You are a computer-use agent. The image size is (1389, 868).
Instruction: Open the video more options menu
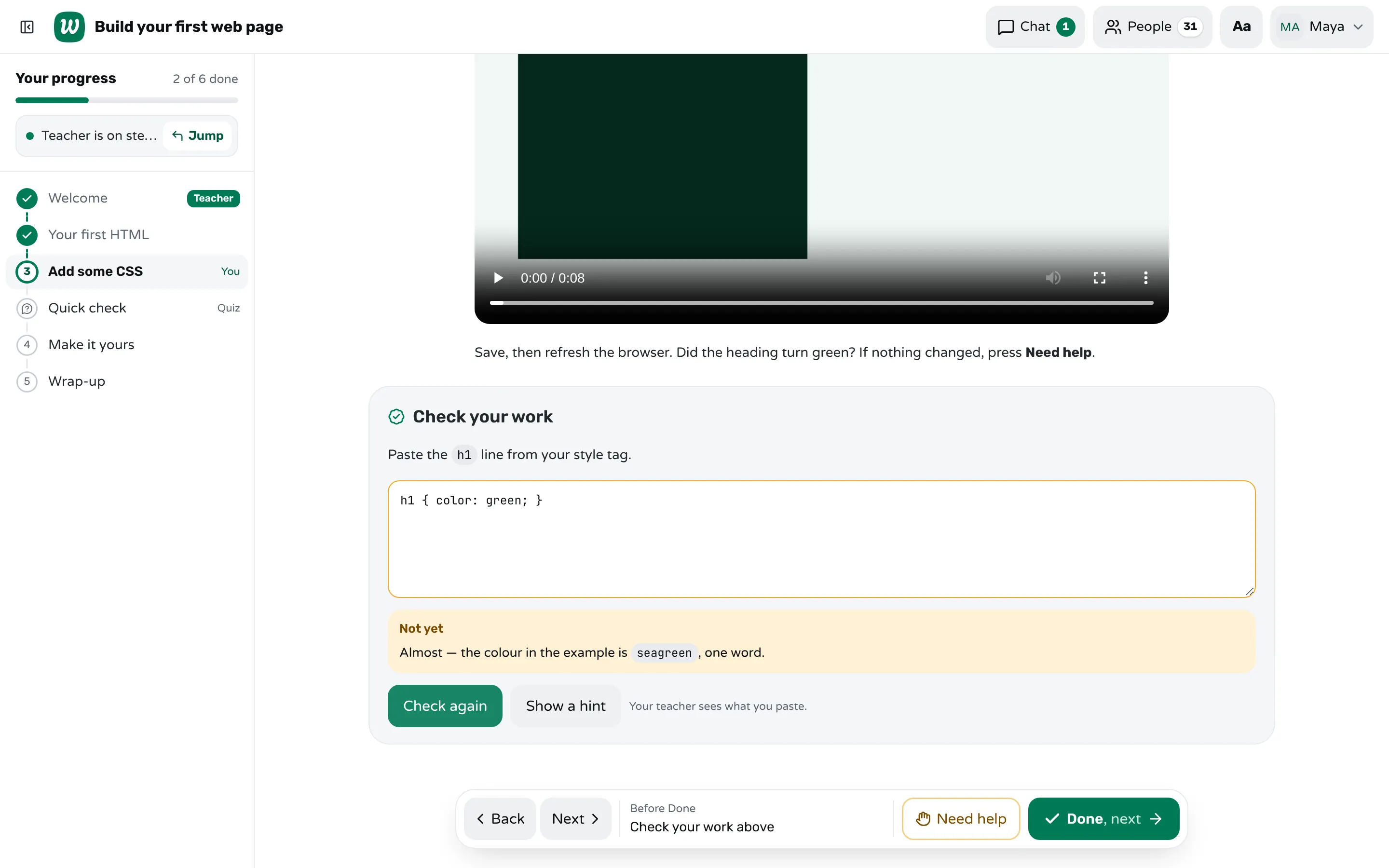click(x=1145, y=278)
